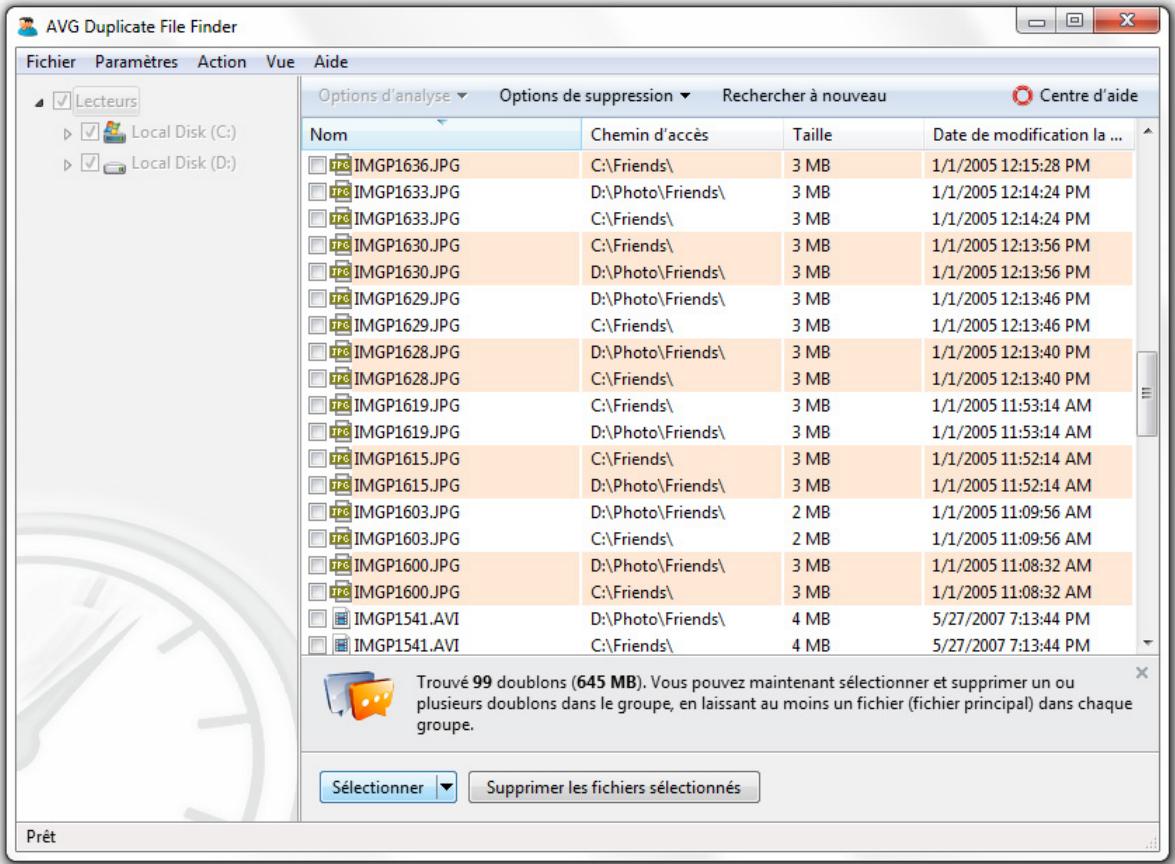
Task: Click the JPG icon of IMGP1628.JPG in C:\Friends\
Action: [340, 378]
